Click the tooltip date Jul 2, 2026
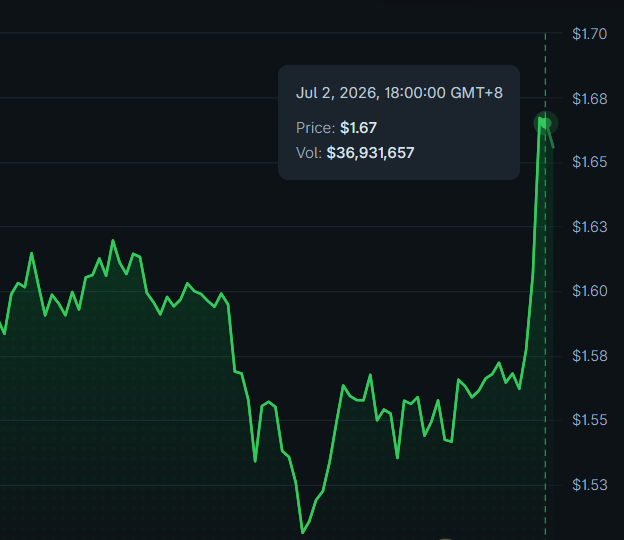This screenshot has height=540, width=624. point(399,93)
